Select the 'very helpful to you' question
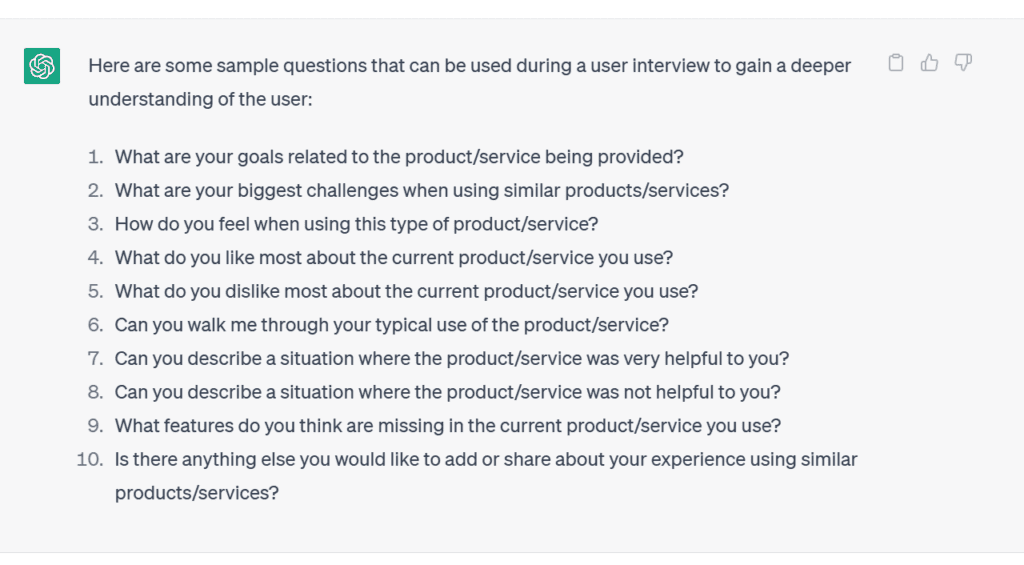The width and height of the screenshot is (1024, 565). click(452, 358)
